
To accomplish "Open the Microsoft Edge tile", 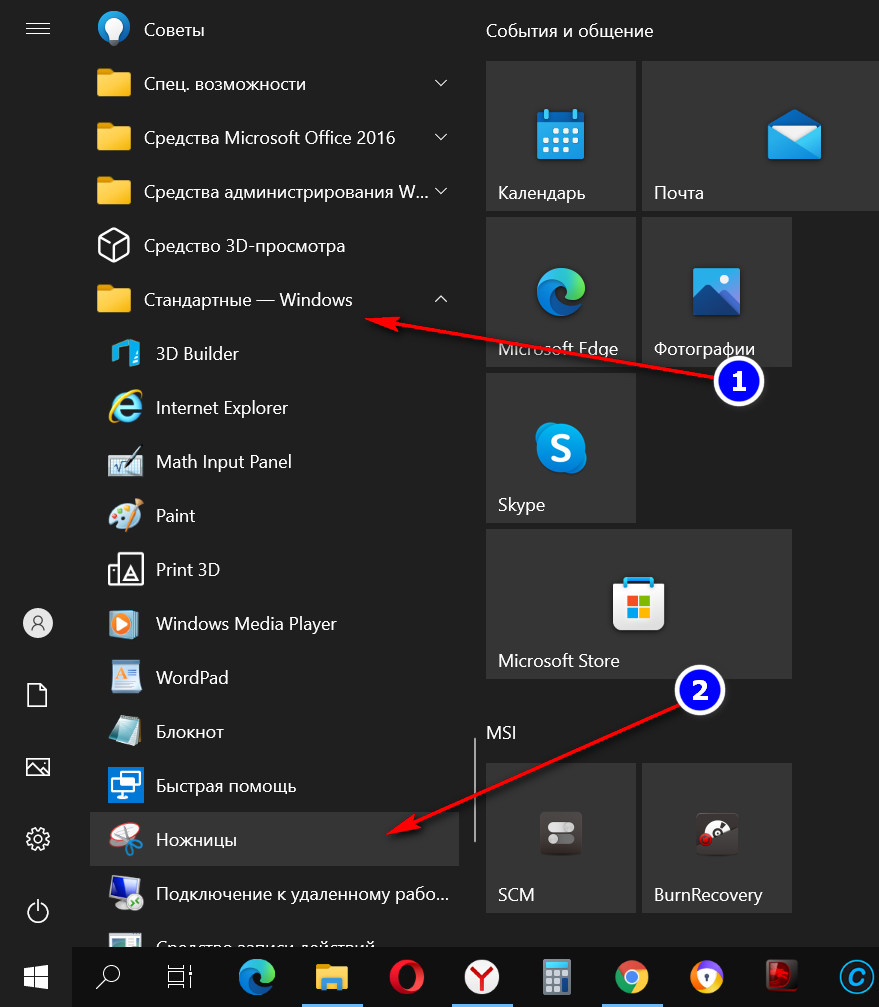I will pos(561,292).
